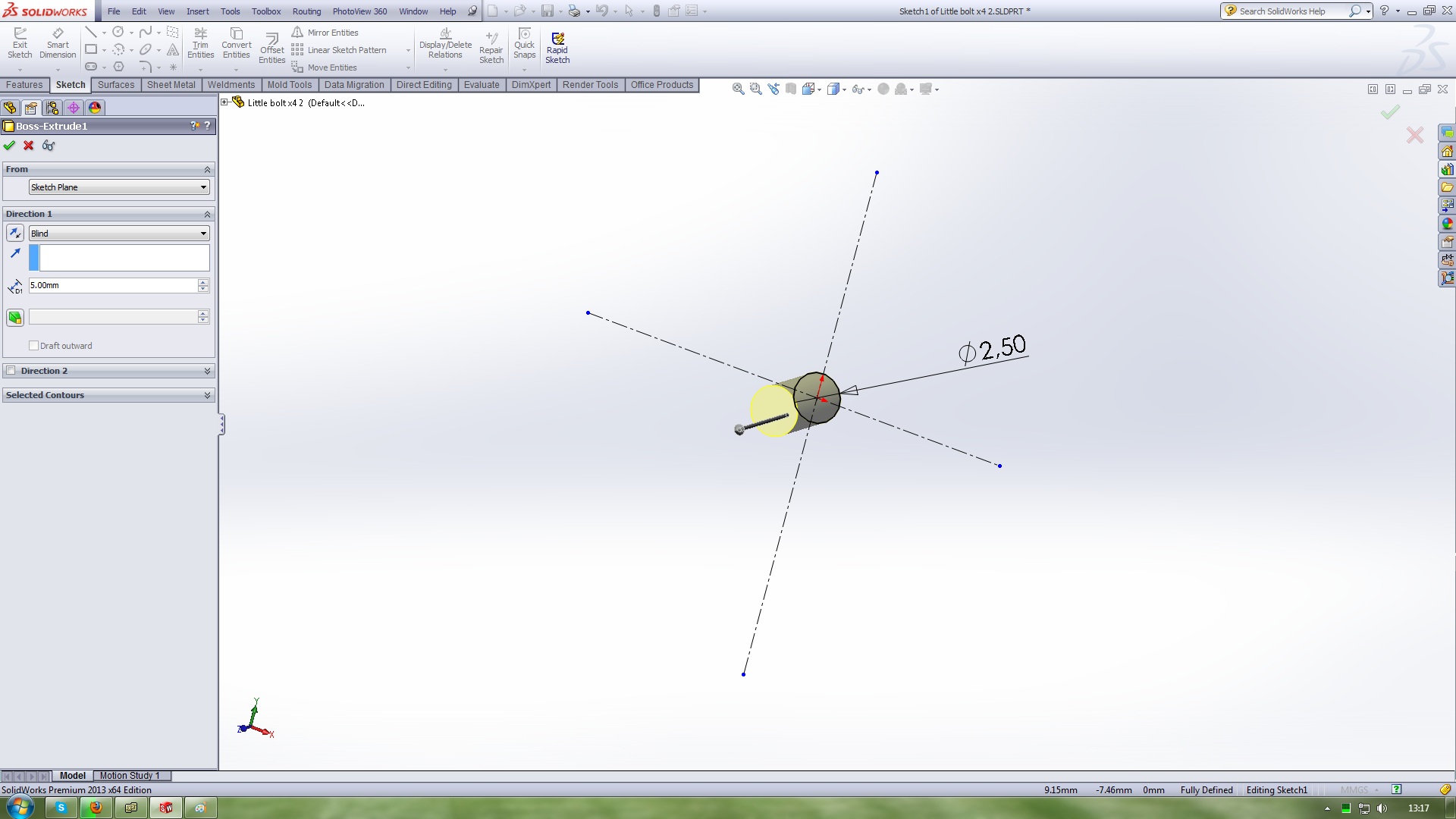Open the Toolbox menu

pos(266,11)
